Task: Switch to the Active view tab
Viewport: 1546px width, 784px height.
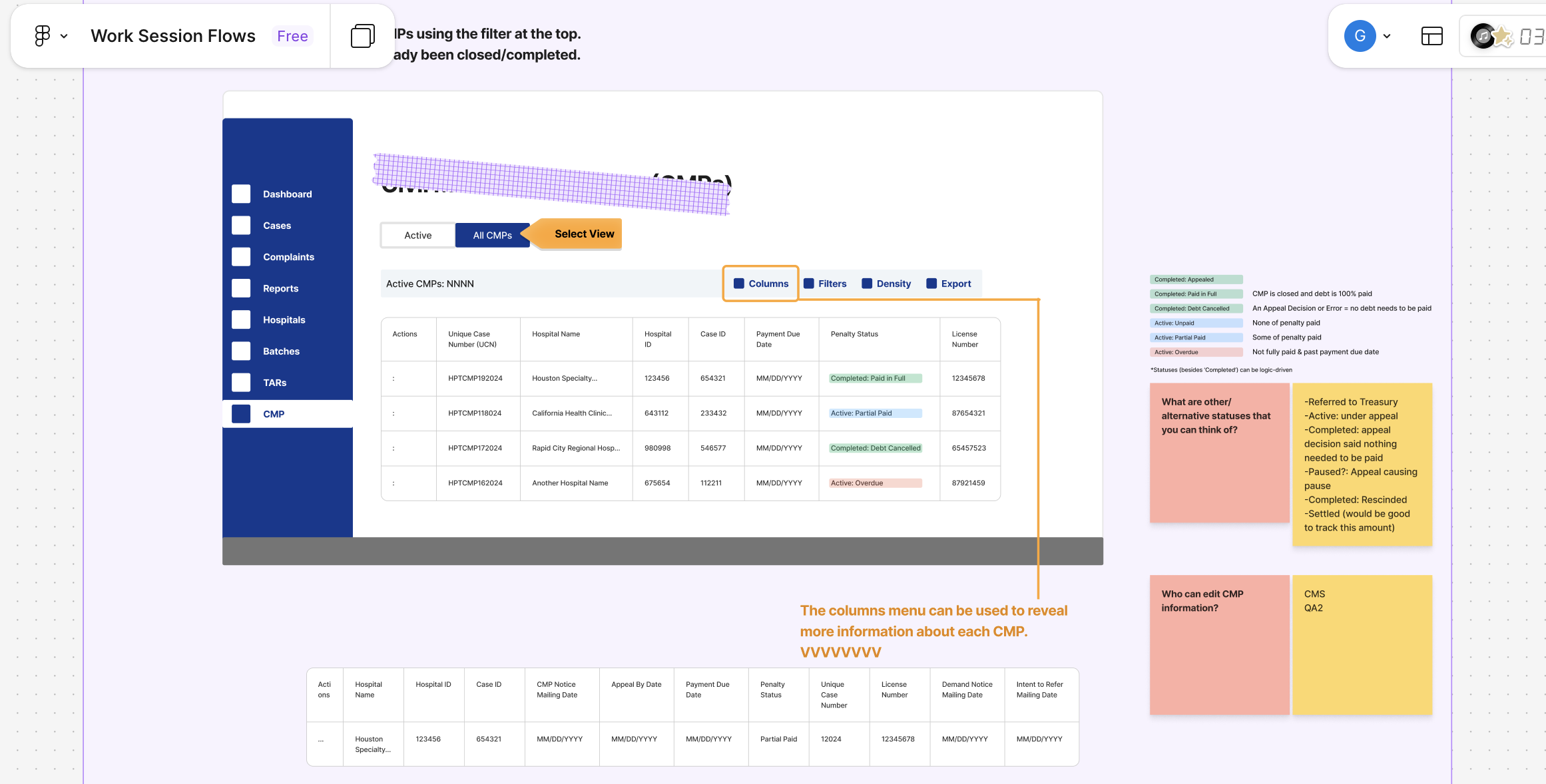Action: pyautogui.click(x=417, y=236)
